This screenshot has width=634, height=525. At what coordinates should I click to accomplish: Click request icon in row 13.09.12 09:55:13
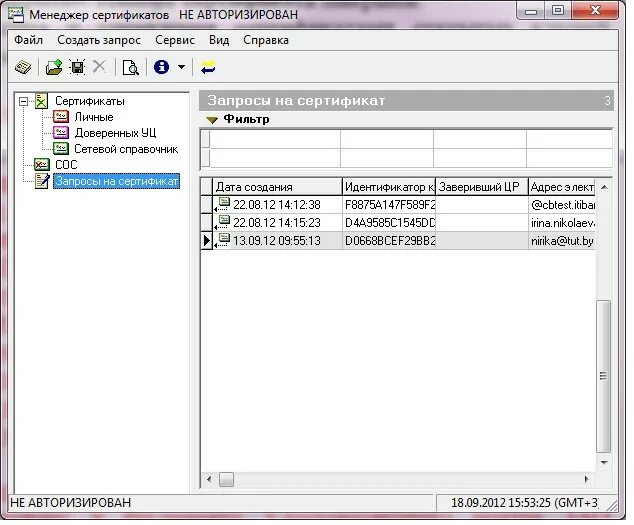(222, 240)
